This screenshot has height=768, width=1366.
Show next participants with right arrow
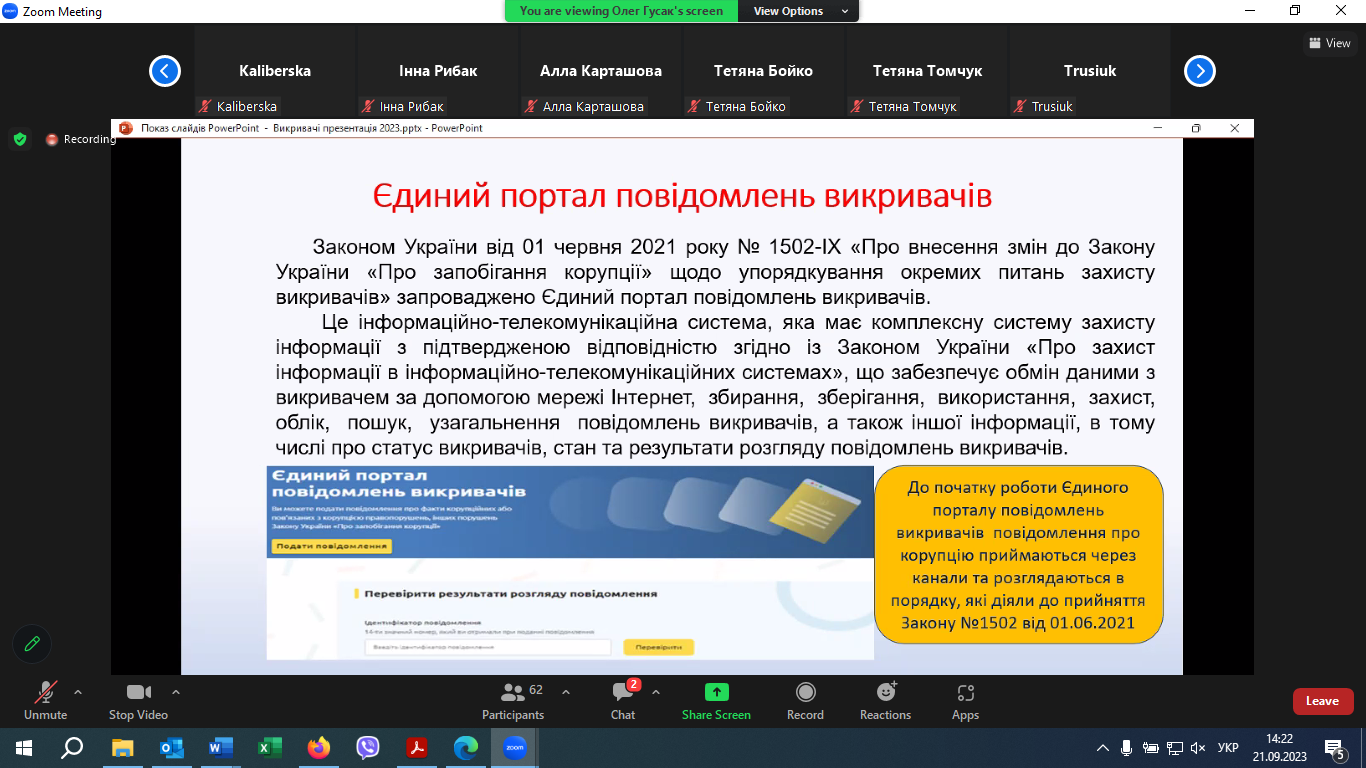(1200, 71)
